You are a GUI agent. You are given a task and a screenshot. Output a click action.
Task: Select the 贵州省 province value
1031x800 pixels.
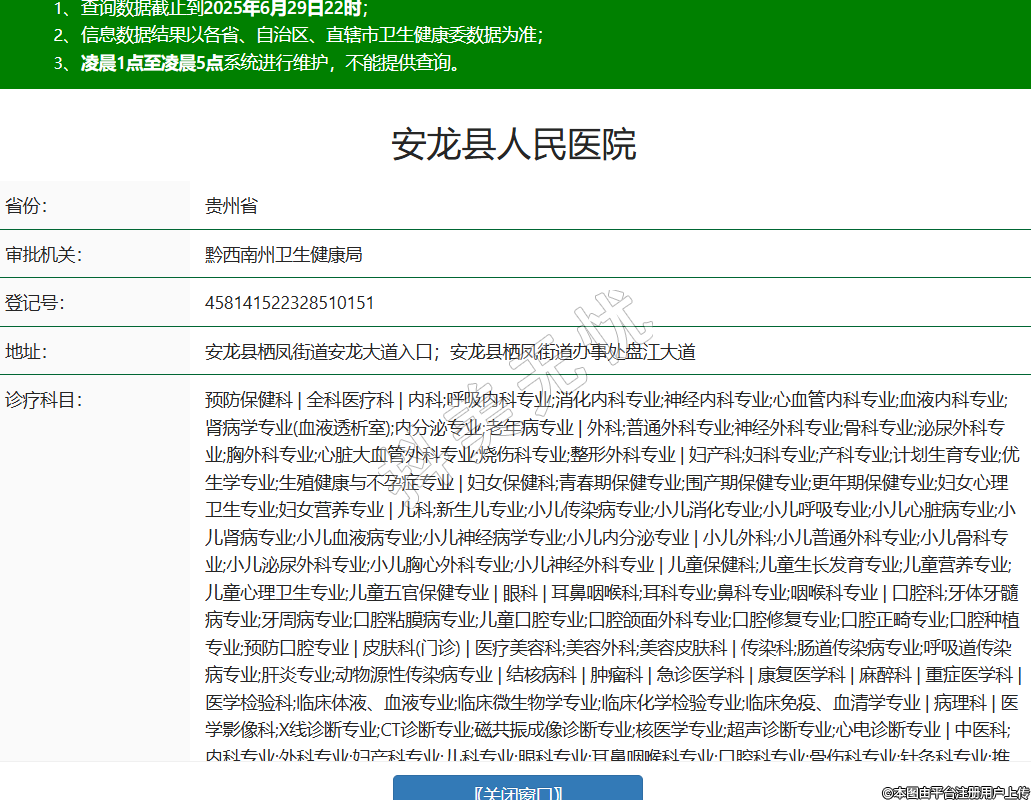tap(231, 206)
